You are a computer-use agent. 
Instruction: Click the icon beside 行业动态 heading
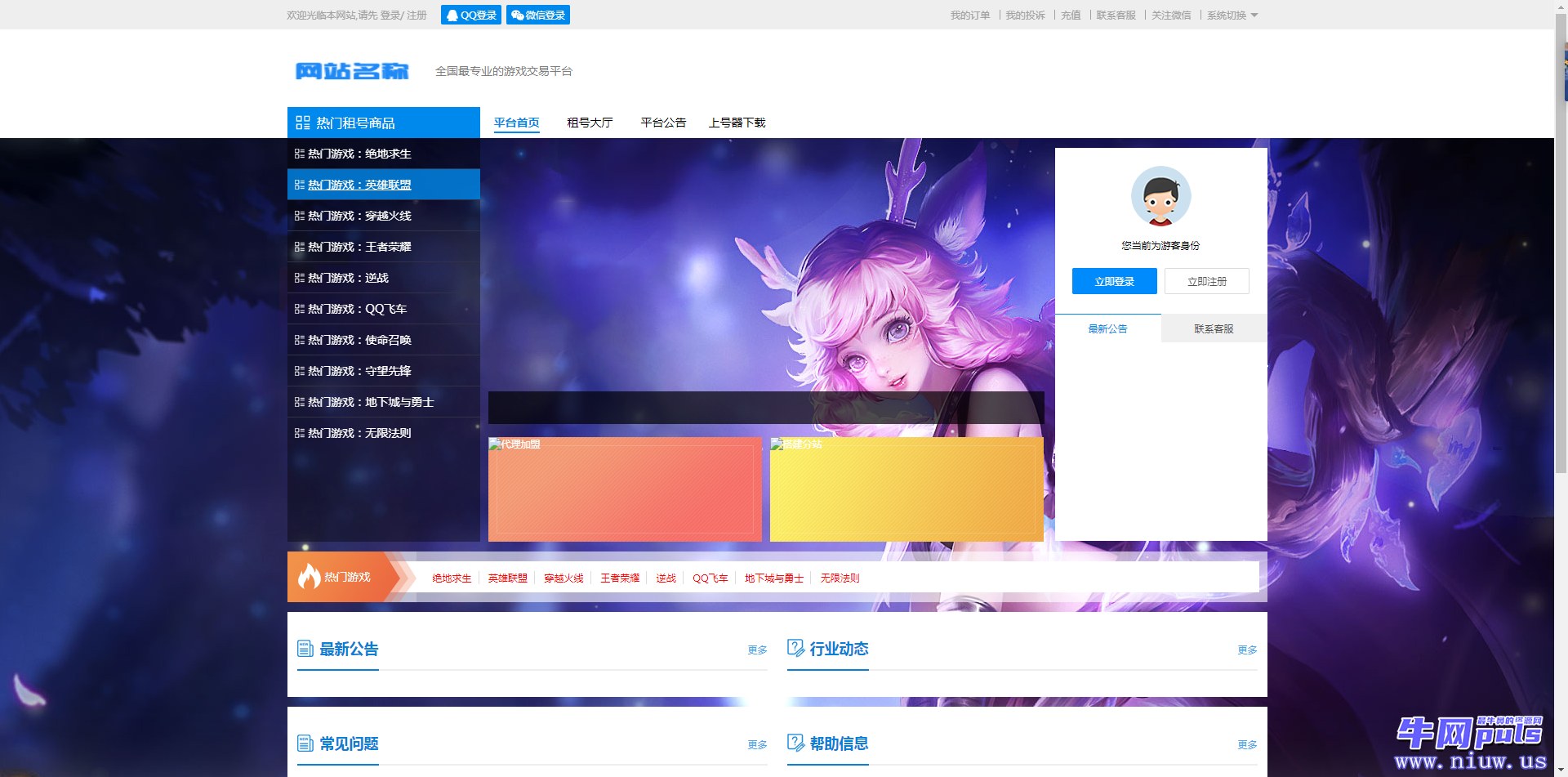795,649
